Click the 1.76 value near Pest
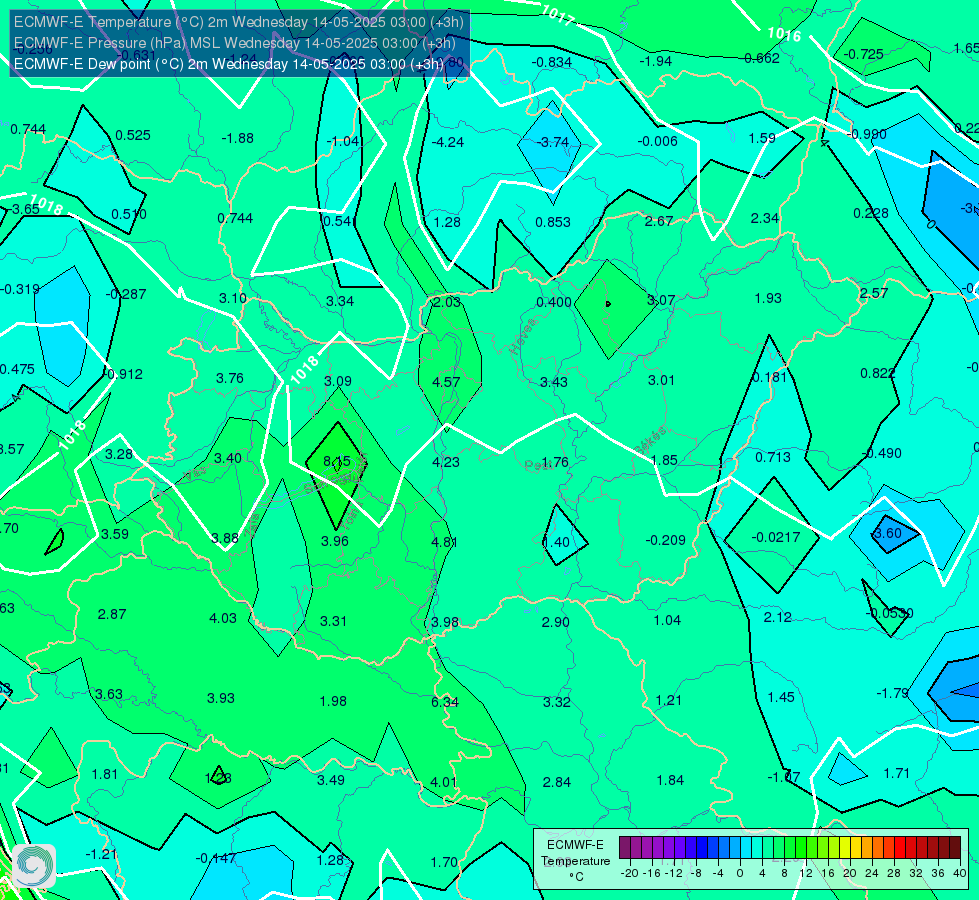Viewport: 979px width, 900px height. [x=555, y=462]
